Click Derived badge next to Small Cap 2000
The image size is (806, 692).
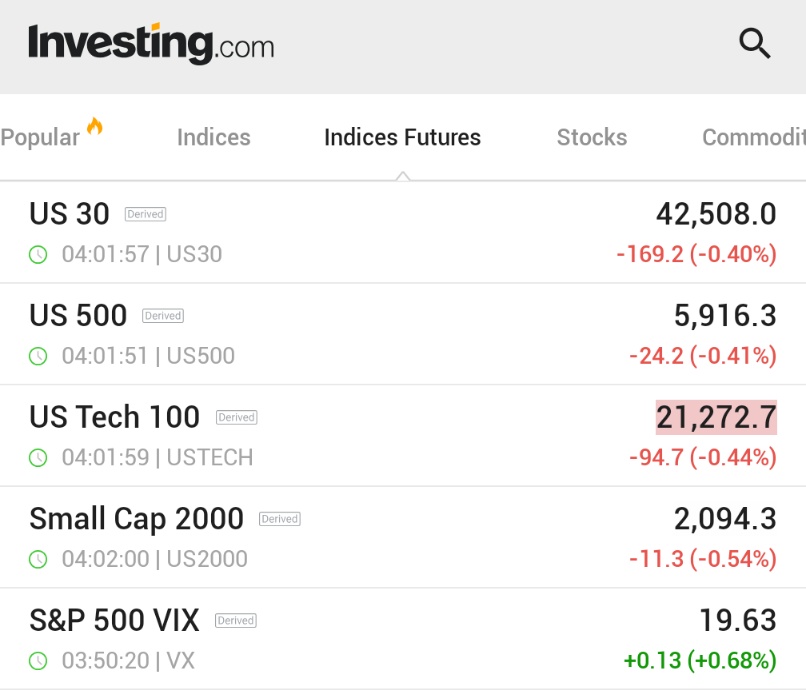click(x=280, y=519)
